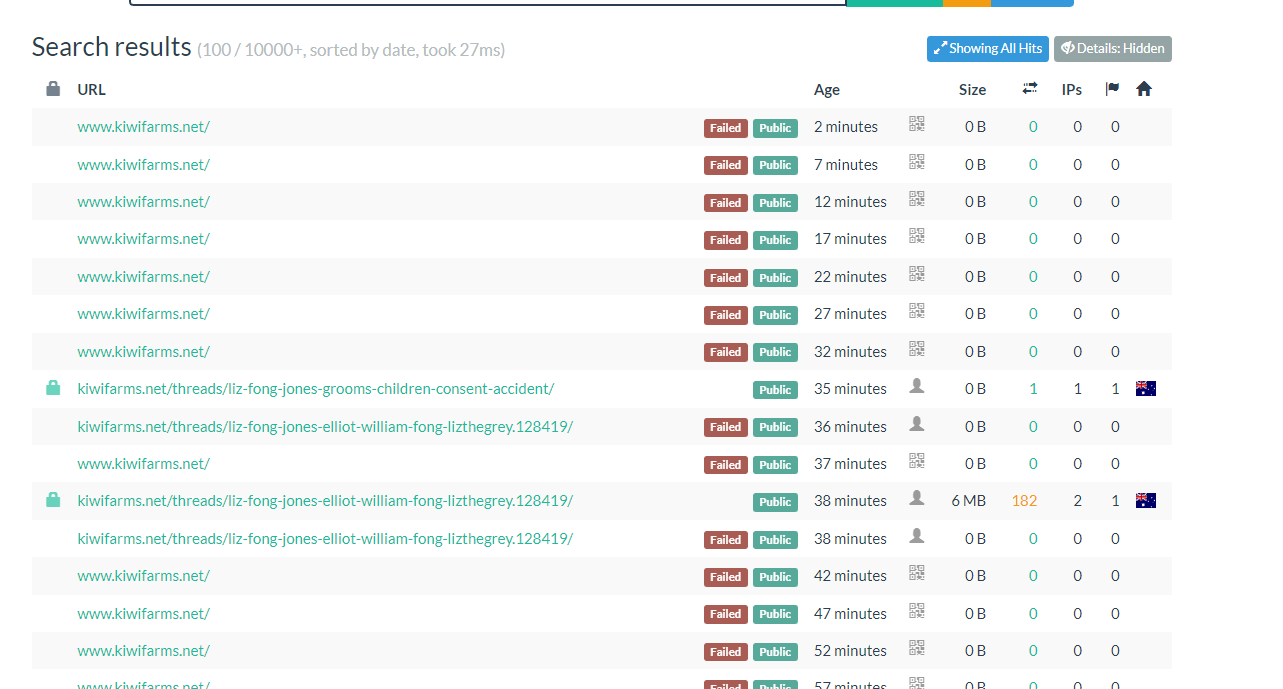Image resolution: width=1283 pixels, height=689 pixels.
Task: Click Public badge in 35 minutes row
Action: click(x=775, y=390)
